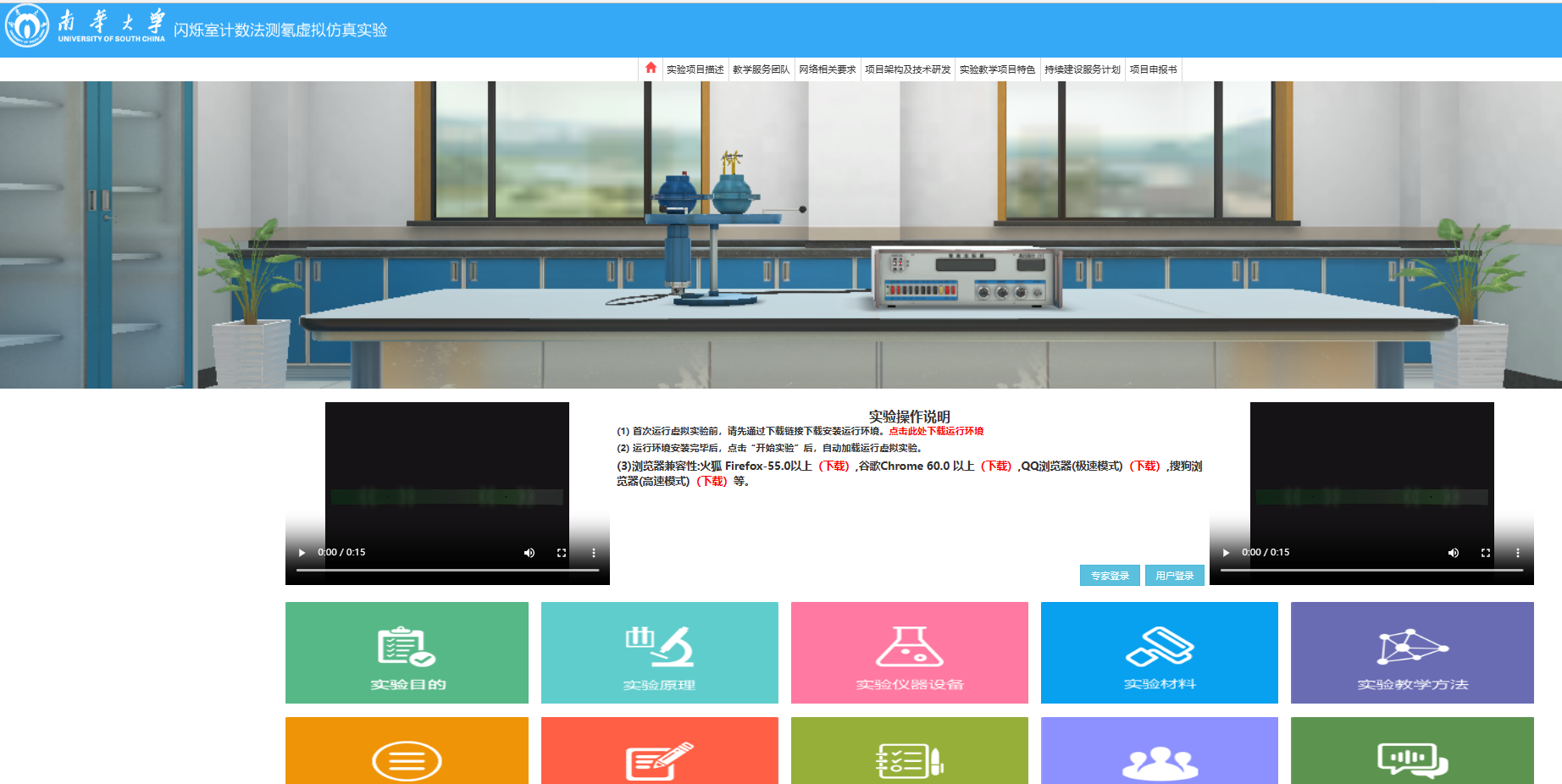
Task: Play the right video
Action: click(x=1226, y=553)
